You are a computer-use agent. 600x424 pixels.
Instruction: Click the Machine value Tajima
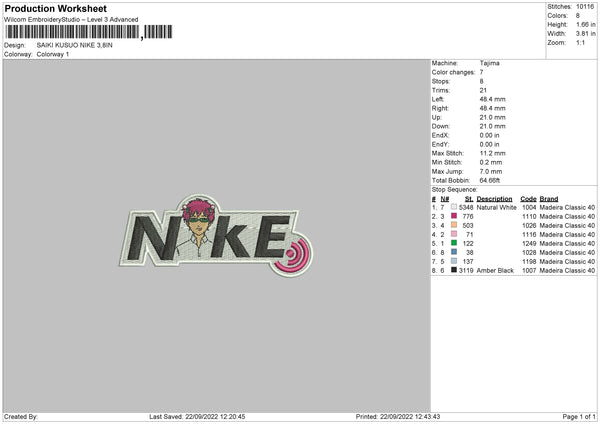[489, 63]
